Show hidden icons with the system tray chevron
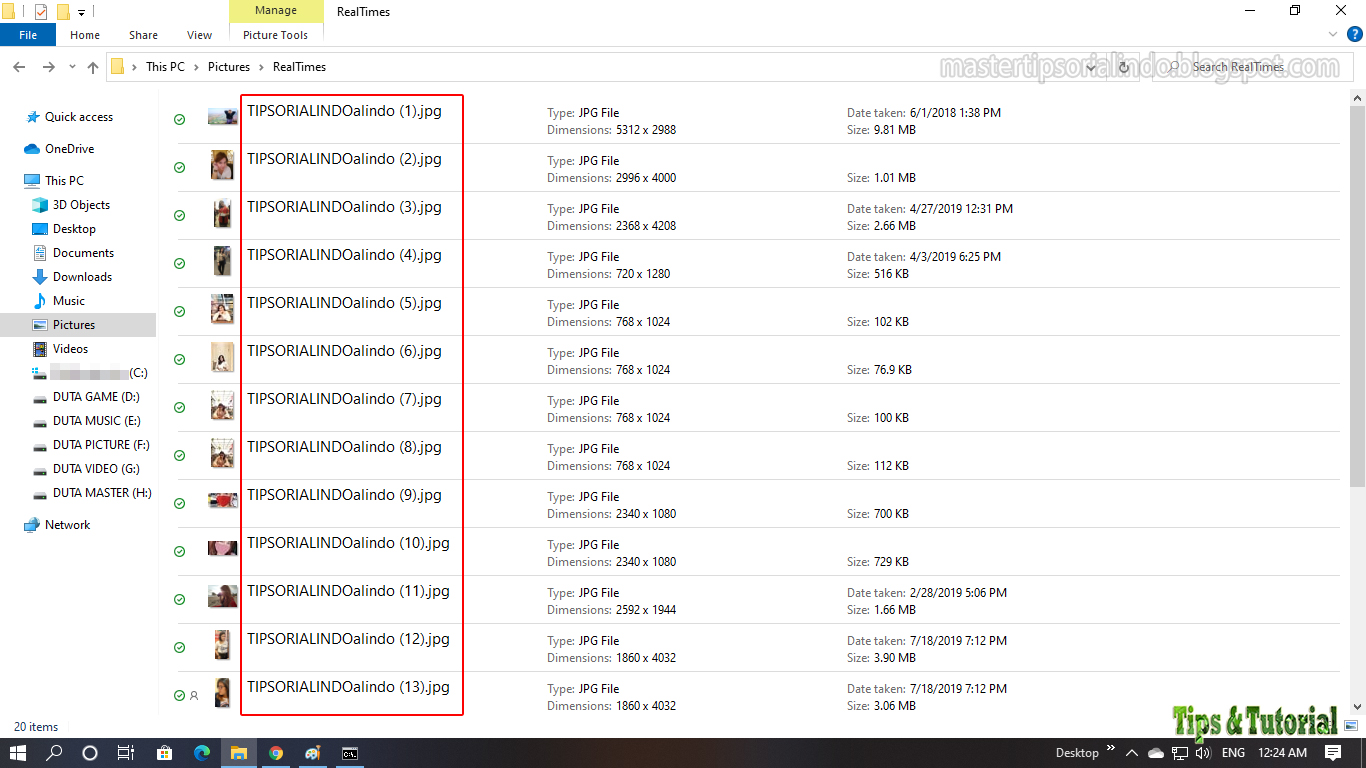The width and height of the screenshot is (1366, 768). click(1132, 753)
